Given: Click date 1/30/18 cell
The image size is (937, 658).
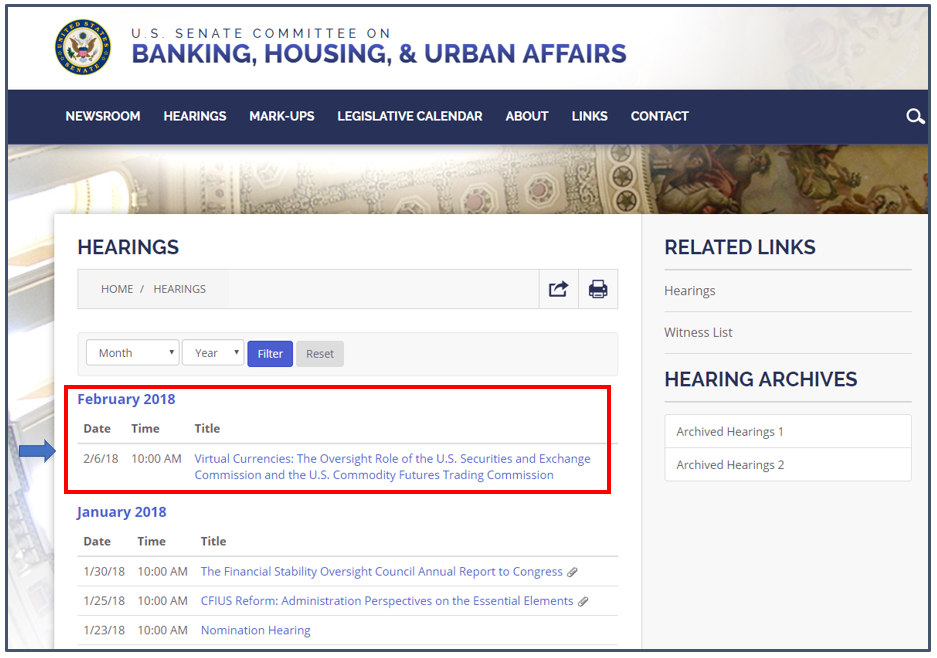Looking at the screenshot, I should (x=104, y=572).
